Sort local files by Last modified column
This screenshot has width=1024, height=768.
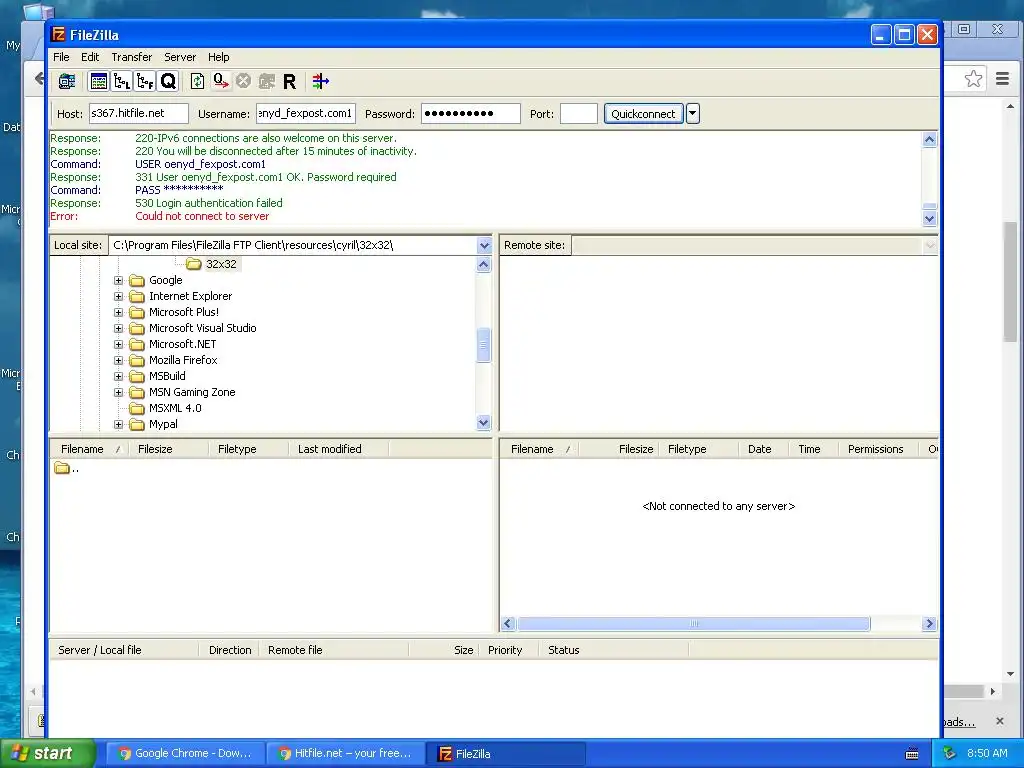(x=339, y=449)
